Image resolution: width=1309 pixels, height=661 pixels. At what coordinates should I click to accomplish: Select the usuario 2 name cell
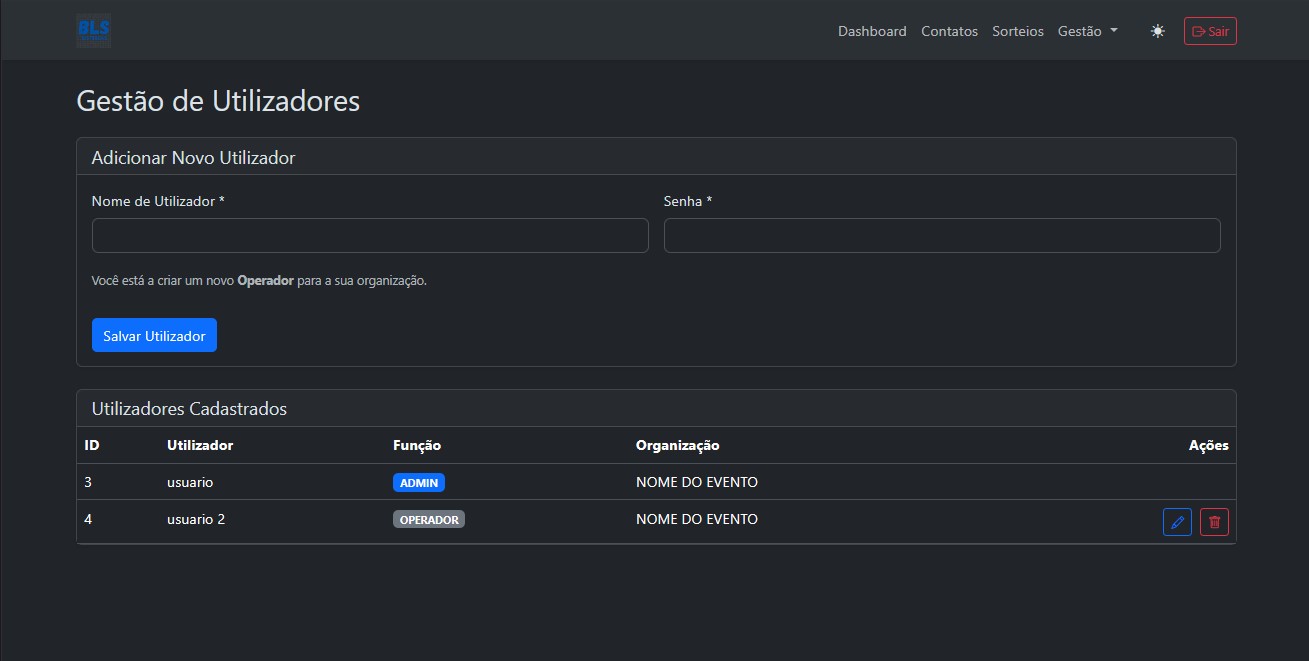pos(196,519)
